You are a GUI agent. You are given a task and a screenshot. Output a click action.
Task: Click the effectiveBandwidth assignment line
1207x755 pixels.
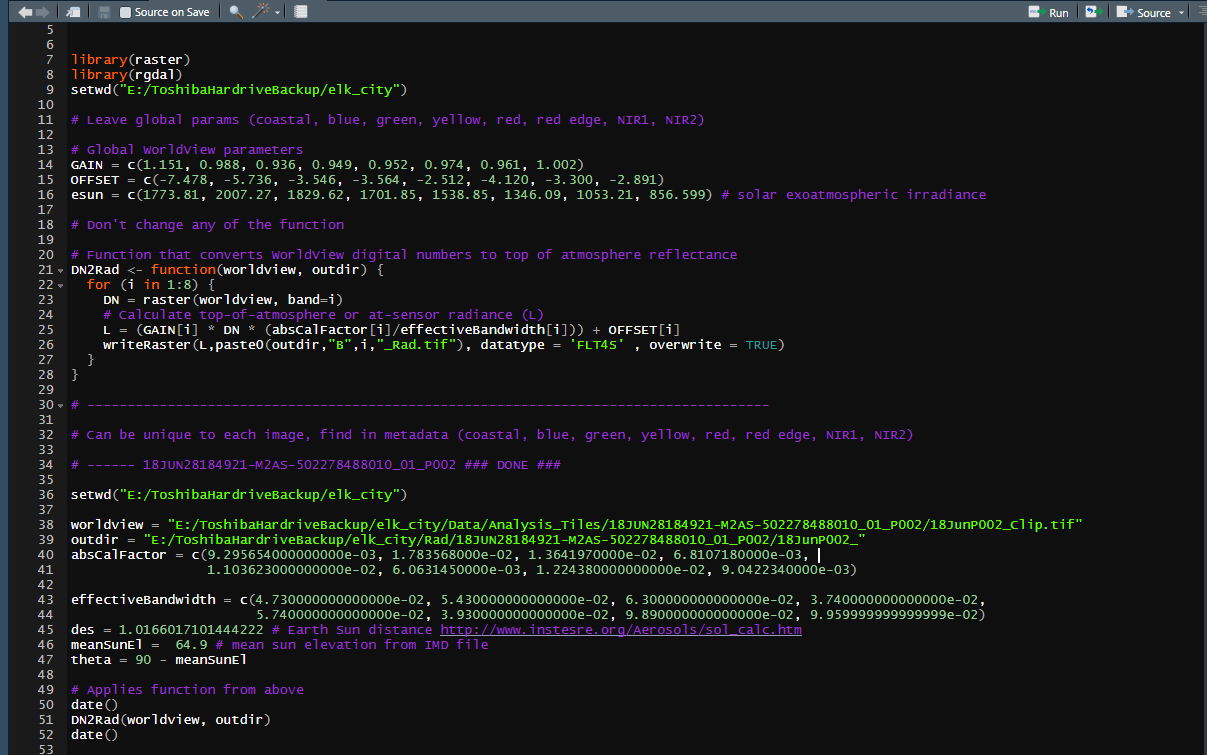[528, 600]
